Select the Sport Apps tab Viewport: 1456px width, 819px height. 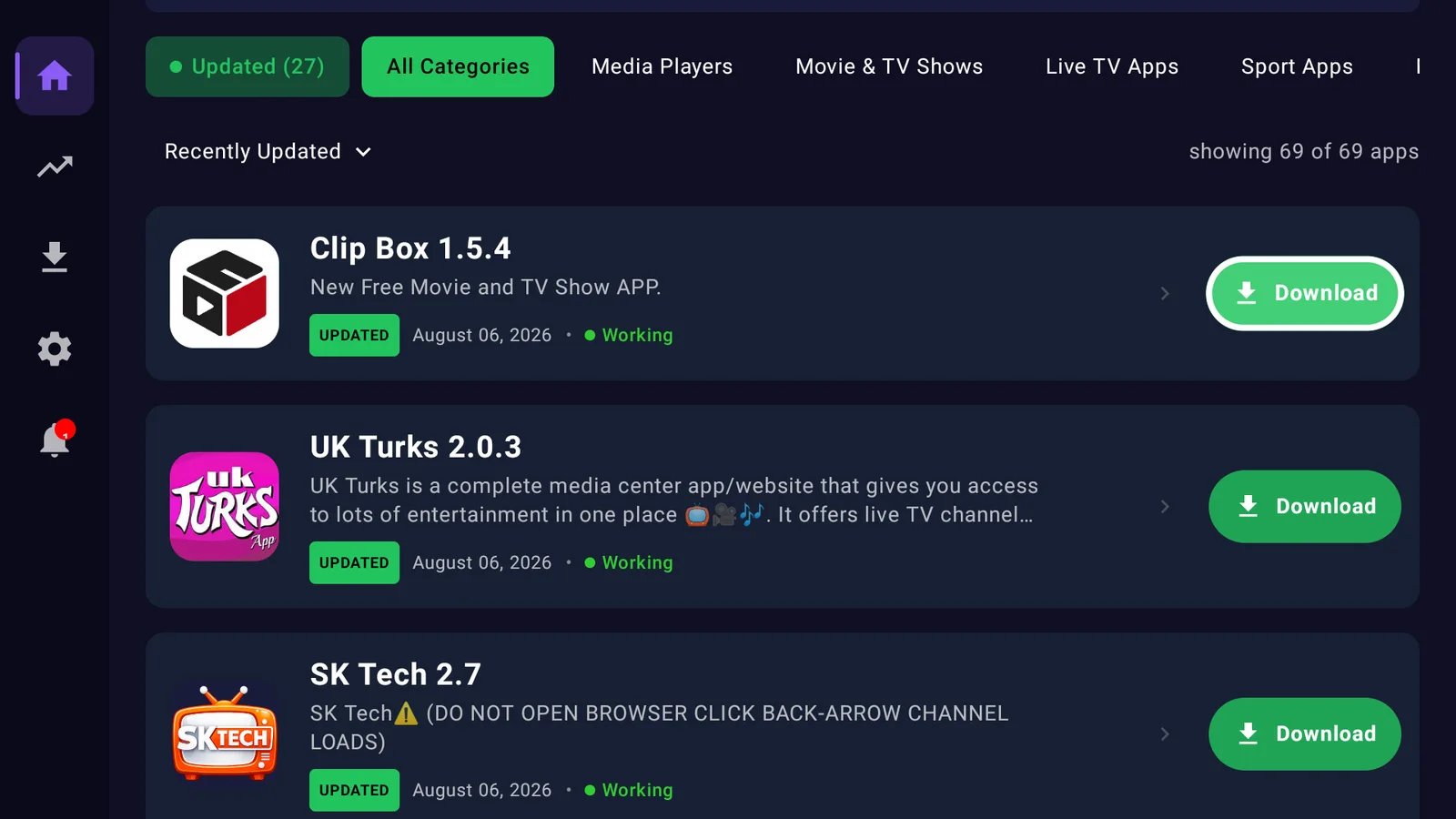(x=1297, y=66)
